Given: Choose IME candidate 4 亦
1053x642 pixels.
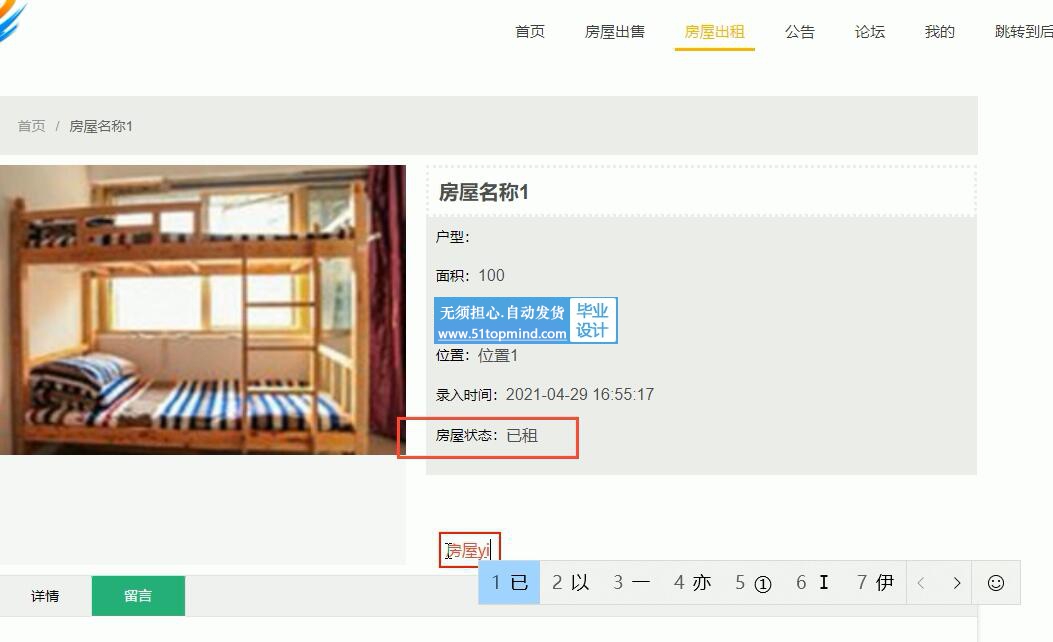Looking at the screenshot, I should (692, 583).
